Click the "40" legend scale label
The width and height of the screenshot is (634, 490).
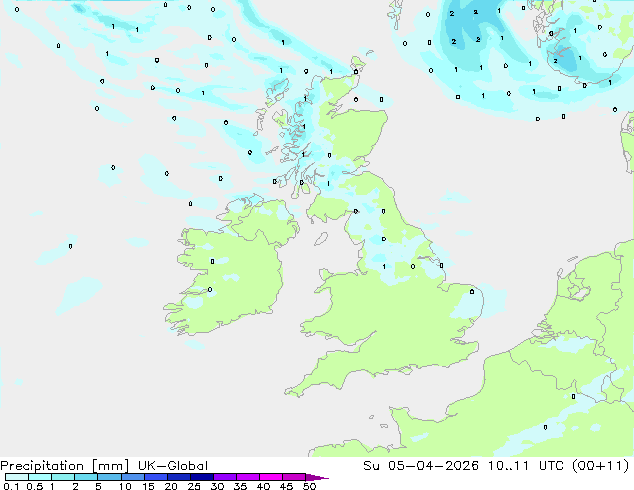pos(263,486)
